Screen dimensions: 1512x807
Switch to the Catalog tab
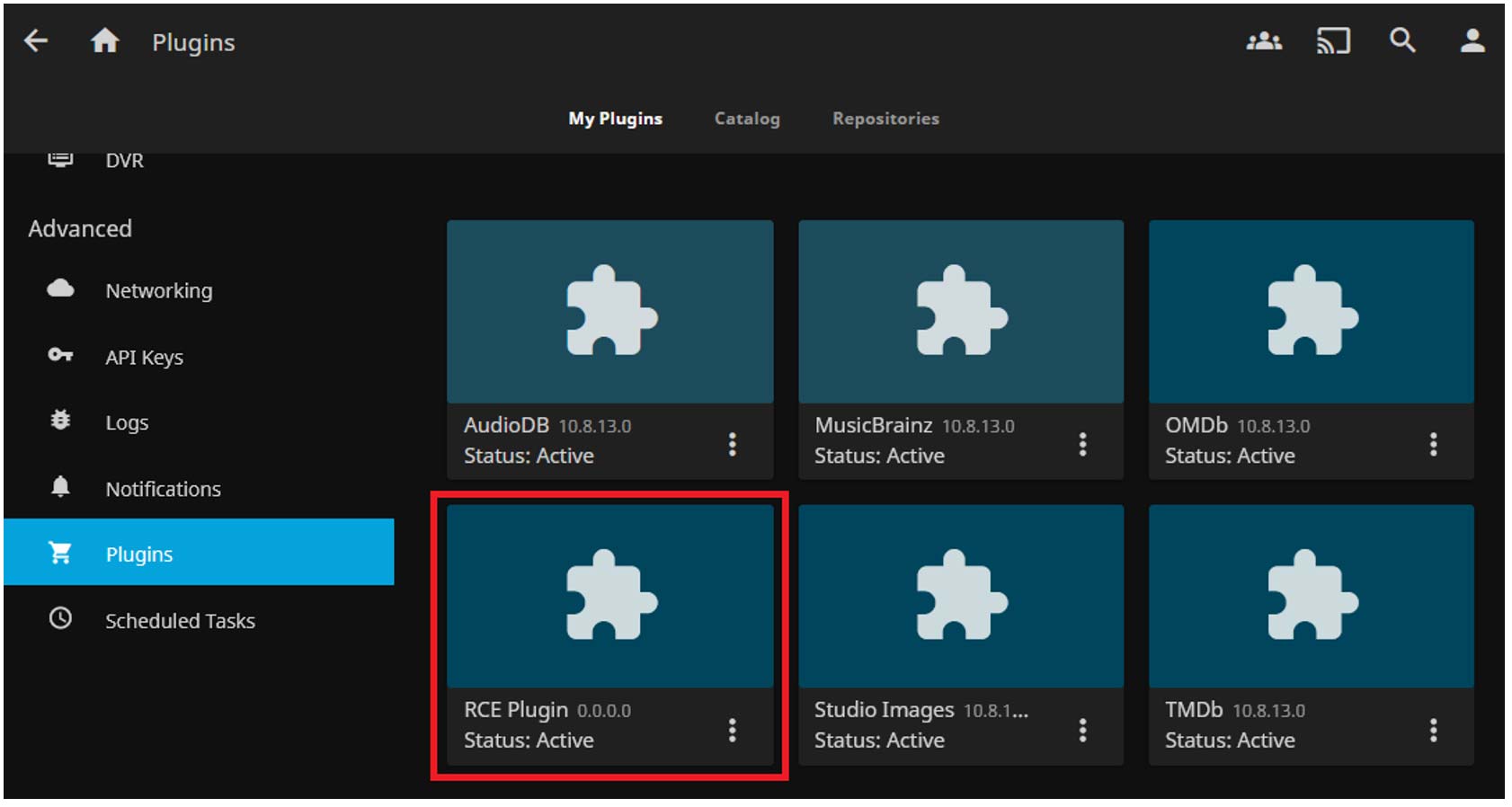(x=747, y=119)
